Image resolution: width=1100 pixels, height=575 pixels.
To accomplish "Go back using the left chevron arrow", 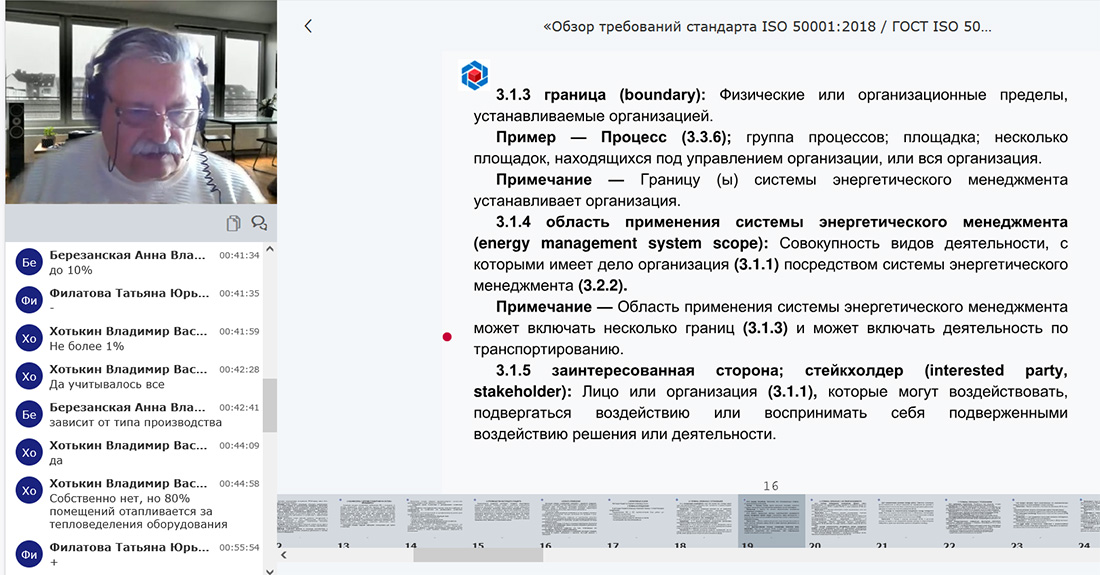I will coord(308,27).
